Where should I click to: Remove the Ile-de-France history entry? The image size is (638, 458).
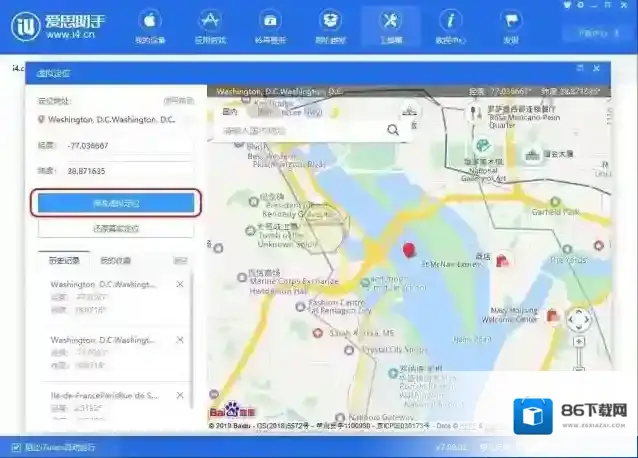180,395
